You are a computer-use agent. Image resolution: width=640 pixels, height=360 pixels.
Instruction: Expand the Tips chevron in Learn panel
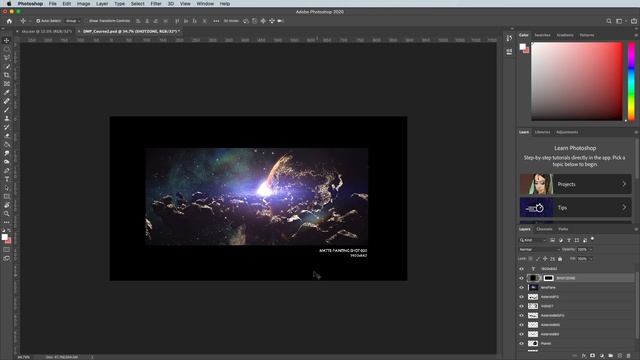(624, 207)
